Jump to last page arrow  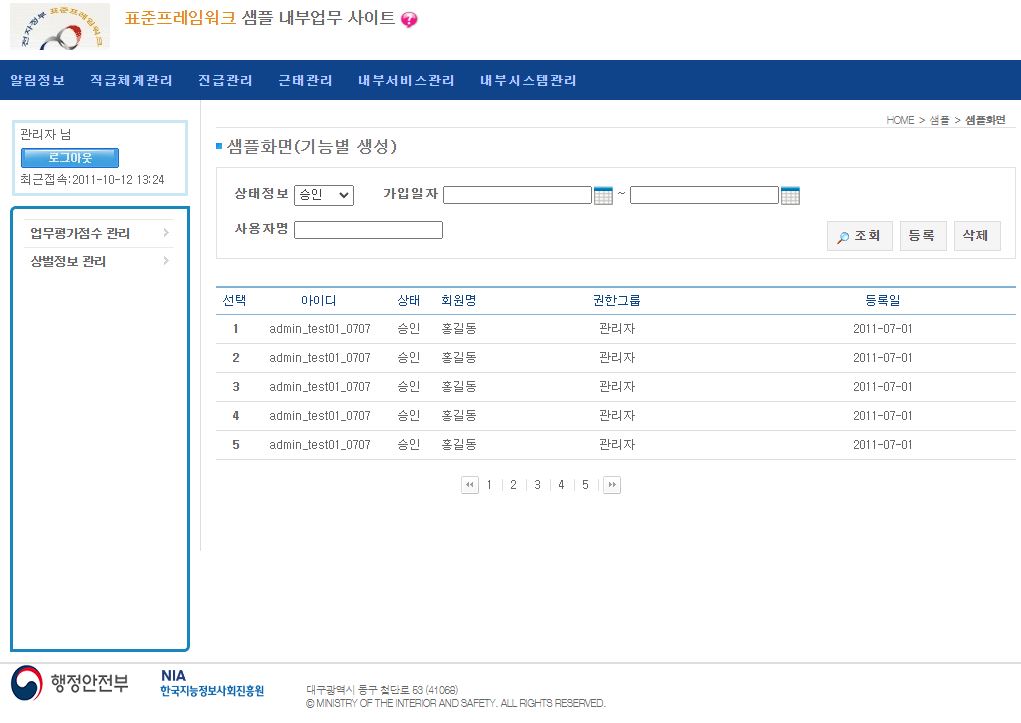pos(612,485)
